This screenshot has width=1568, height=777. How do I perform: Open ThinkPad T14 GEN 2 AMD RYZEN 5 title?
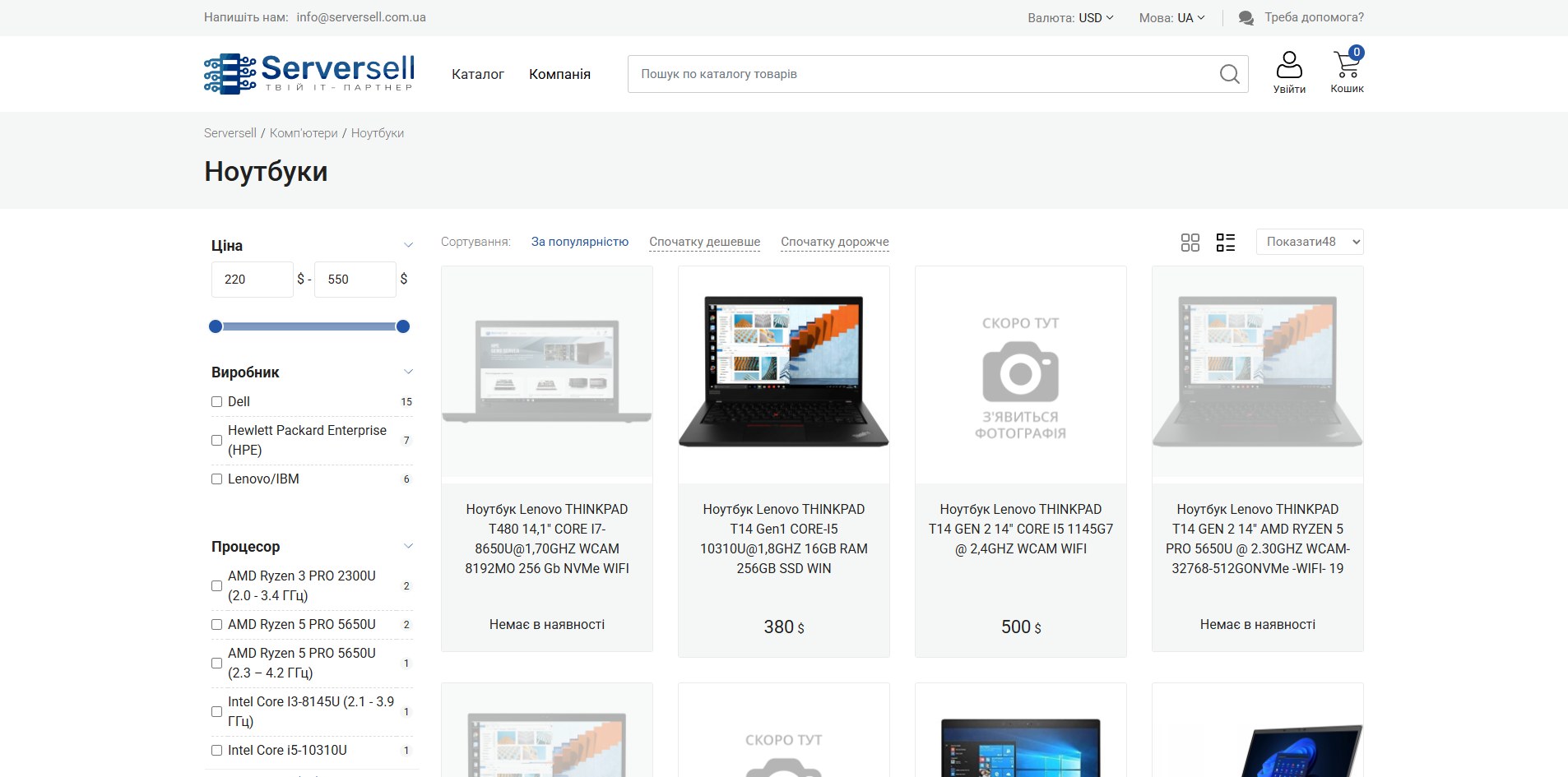pyautogui.click(x=1258, y=539)
